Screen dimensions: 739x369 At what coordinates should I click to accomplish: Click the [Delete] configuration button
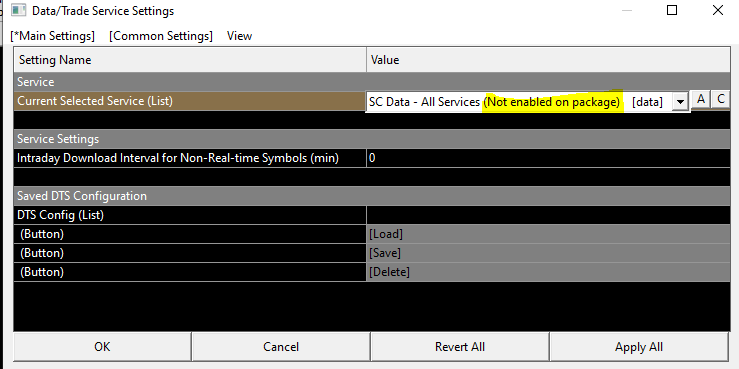(x=548, y=272)
